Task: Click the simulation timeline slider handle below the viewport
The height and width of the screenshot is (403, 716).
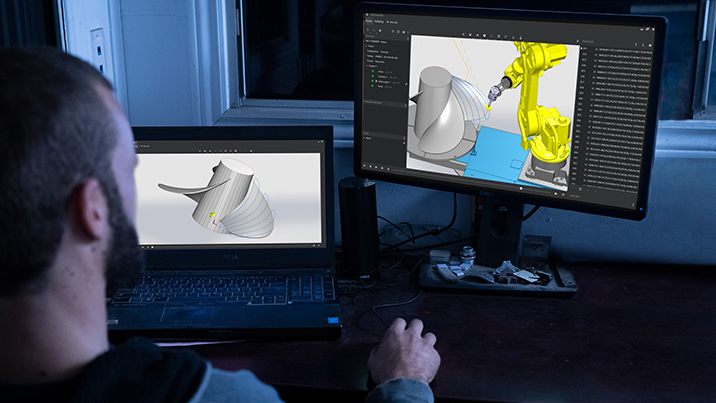Action: (521, 188)
